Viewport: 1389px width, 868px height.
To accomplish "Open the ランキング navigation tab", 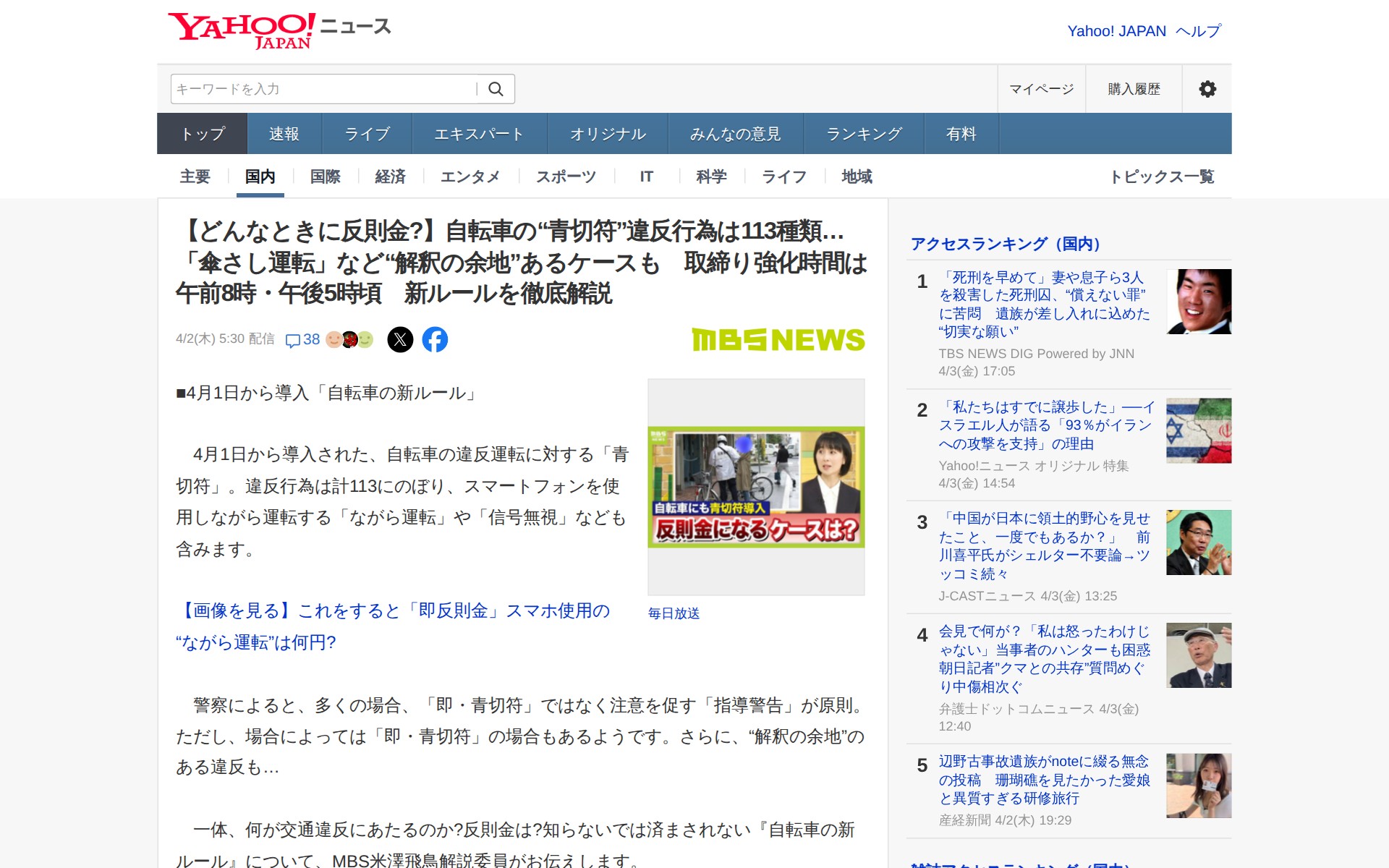I will (864, 134).
